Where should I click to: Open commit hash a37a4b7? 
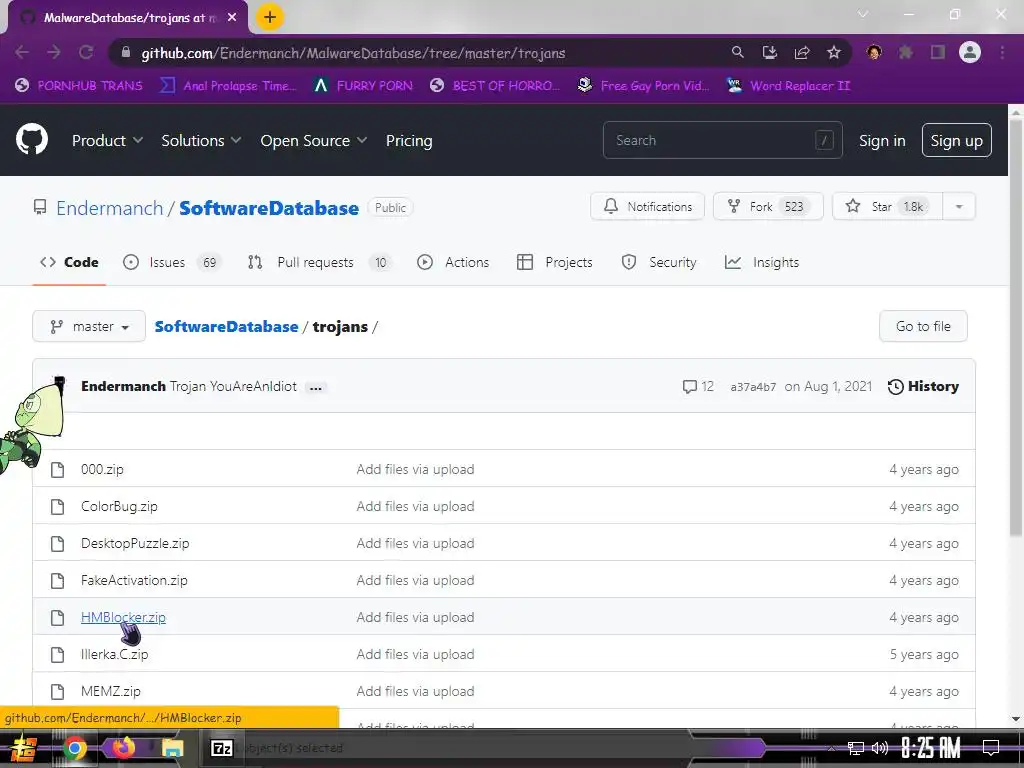(x=753, y=387)
